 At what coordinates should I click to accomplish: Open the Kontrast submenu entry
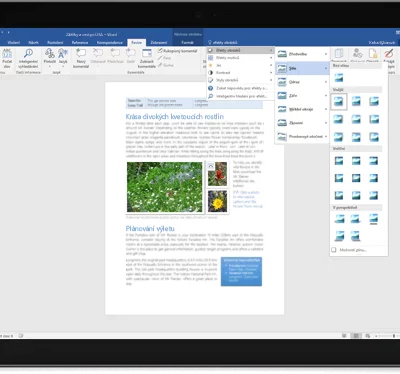(240, 73)
